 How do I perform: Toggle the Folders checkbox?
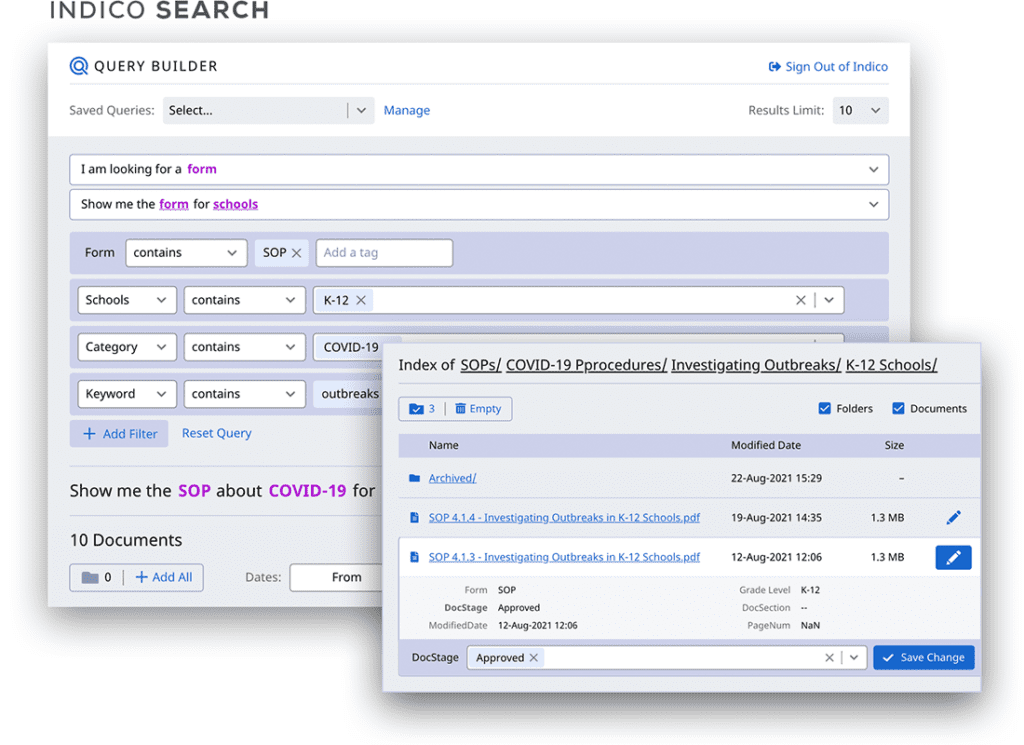[825, 409]
